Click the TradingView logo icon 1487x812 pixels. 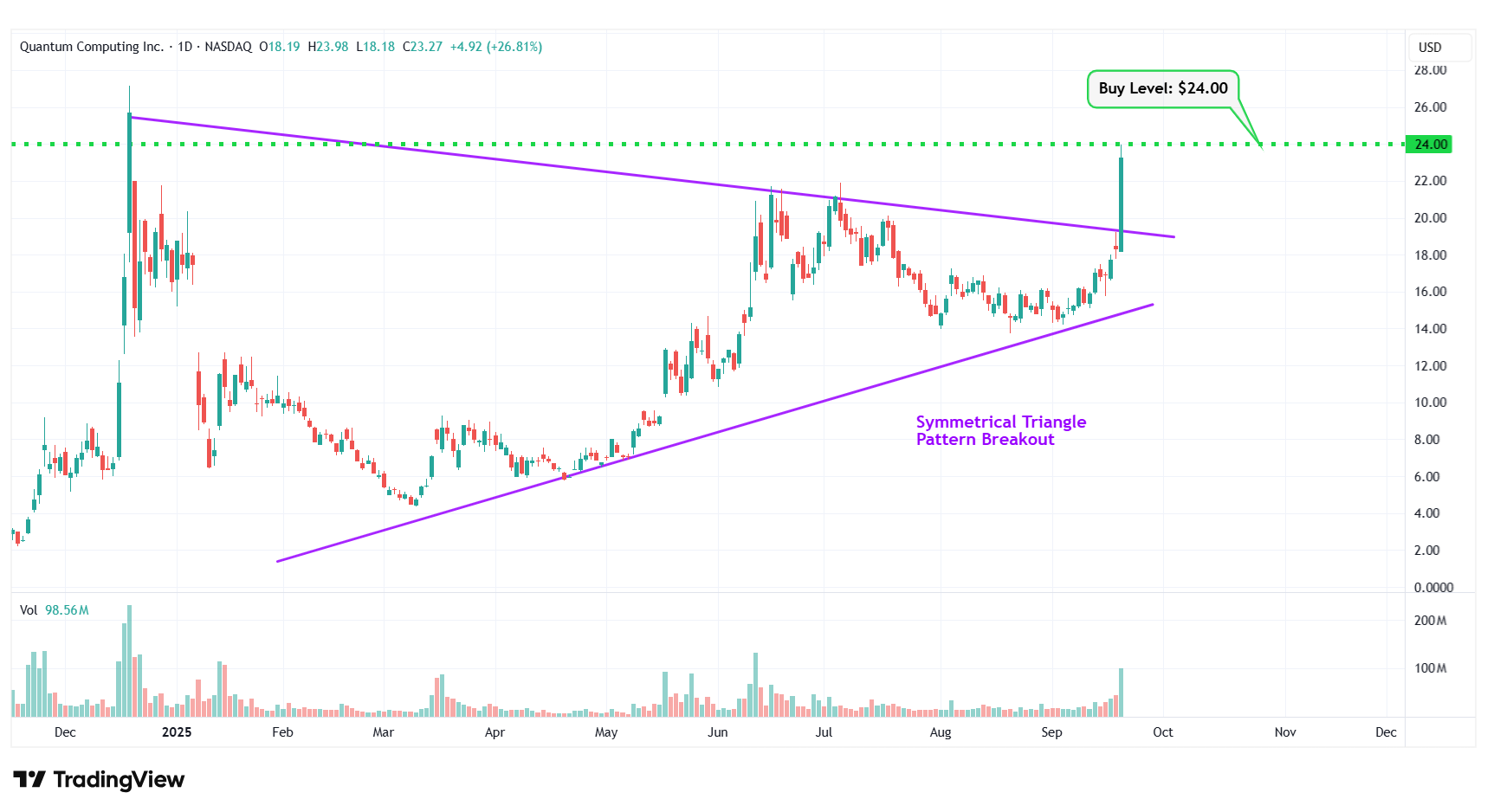click(x=29, y=780)
